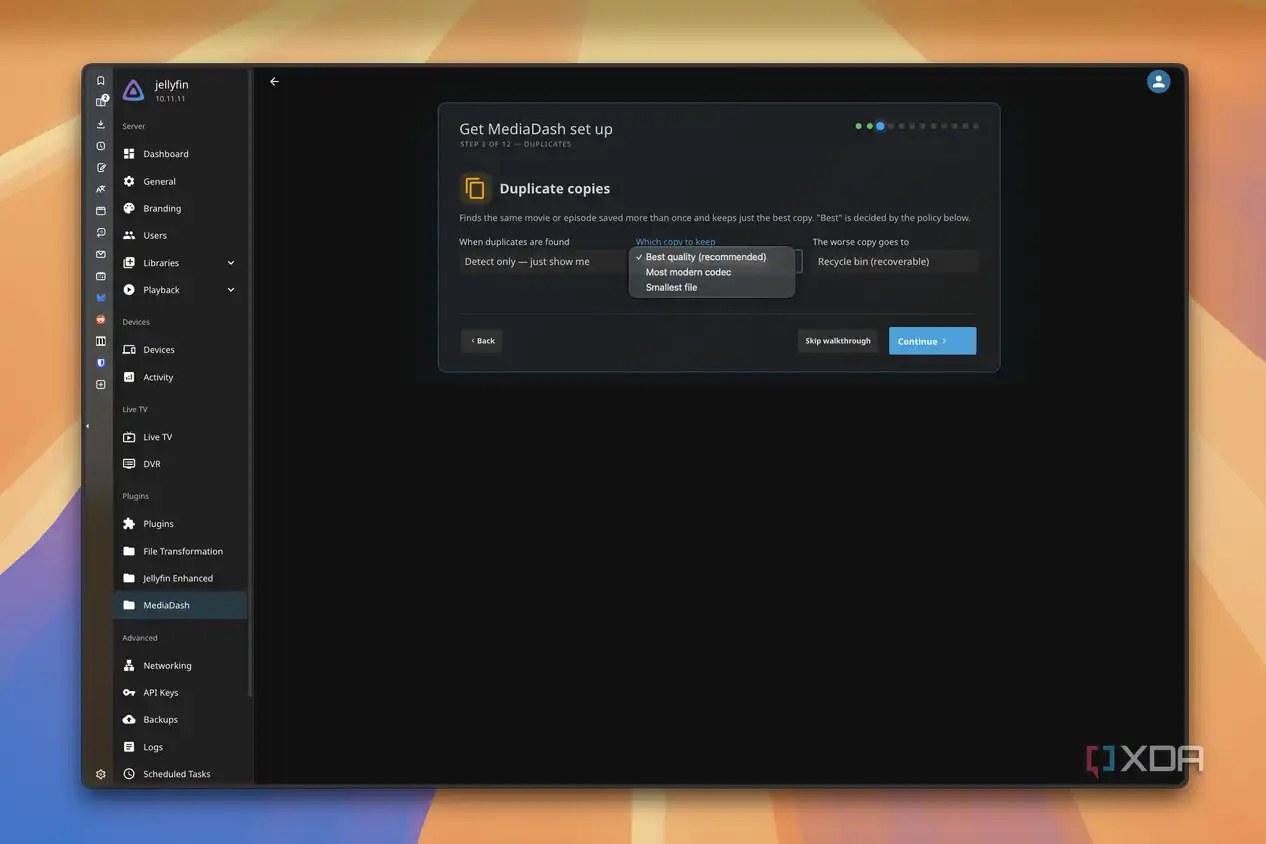This screenshot has height=844, width=1266.
Task: Open the Users management page
Action: [x=180, y=235]
